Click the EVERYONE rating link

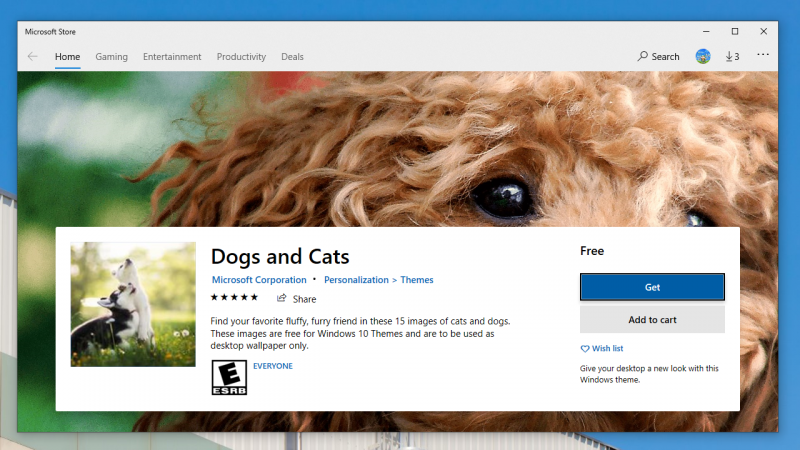point(273,366)
